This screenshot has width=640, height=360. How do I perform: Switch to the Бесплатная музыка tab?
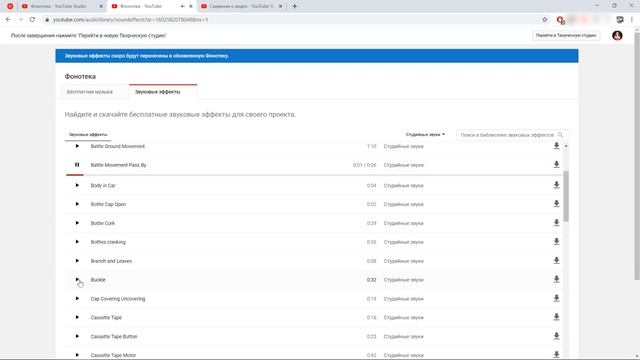(90, 92)
